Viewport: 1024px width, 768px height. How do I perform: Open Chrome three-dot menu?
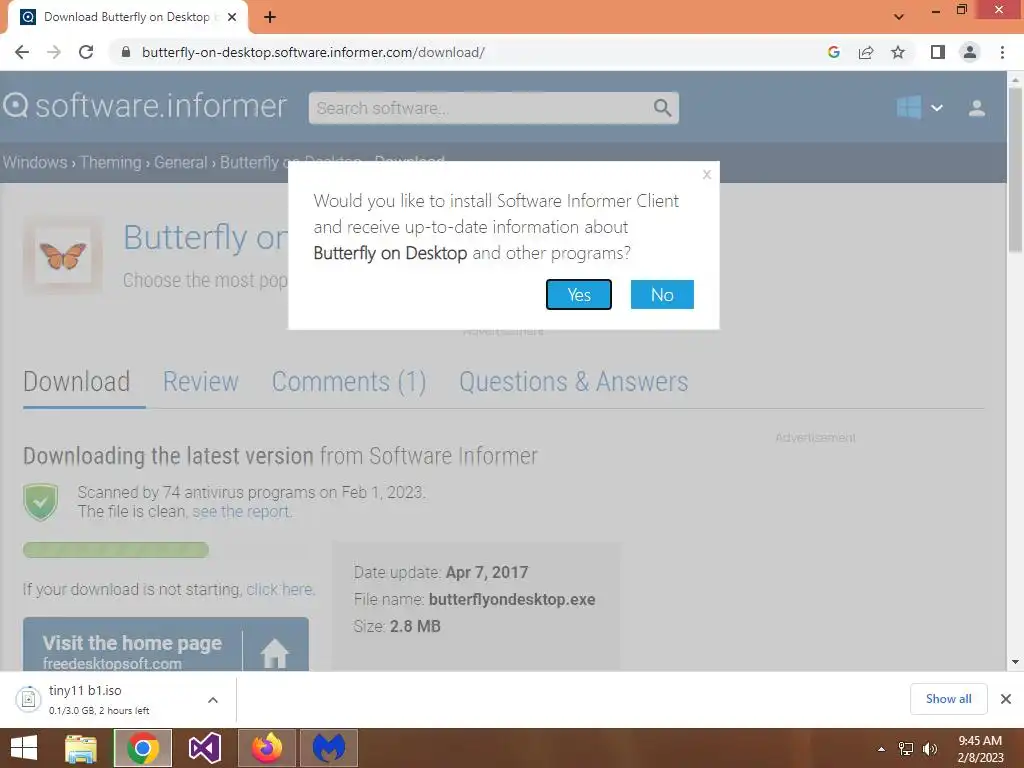tap(1002, 52)
